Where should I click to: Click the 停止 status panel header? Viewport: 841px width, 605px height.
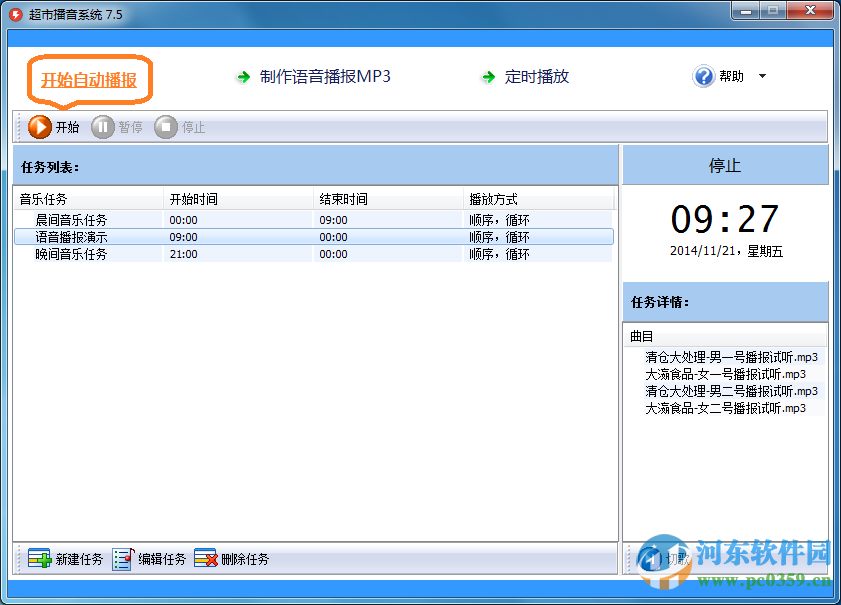[724, 164]
